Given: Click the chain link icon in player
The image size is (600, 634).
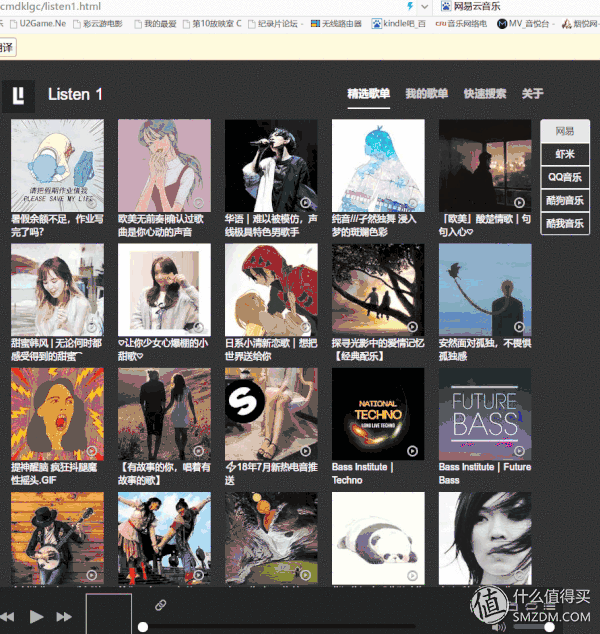Looking at the screenshot, I should click(161, 605).
